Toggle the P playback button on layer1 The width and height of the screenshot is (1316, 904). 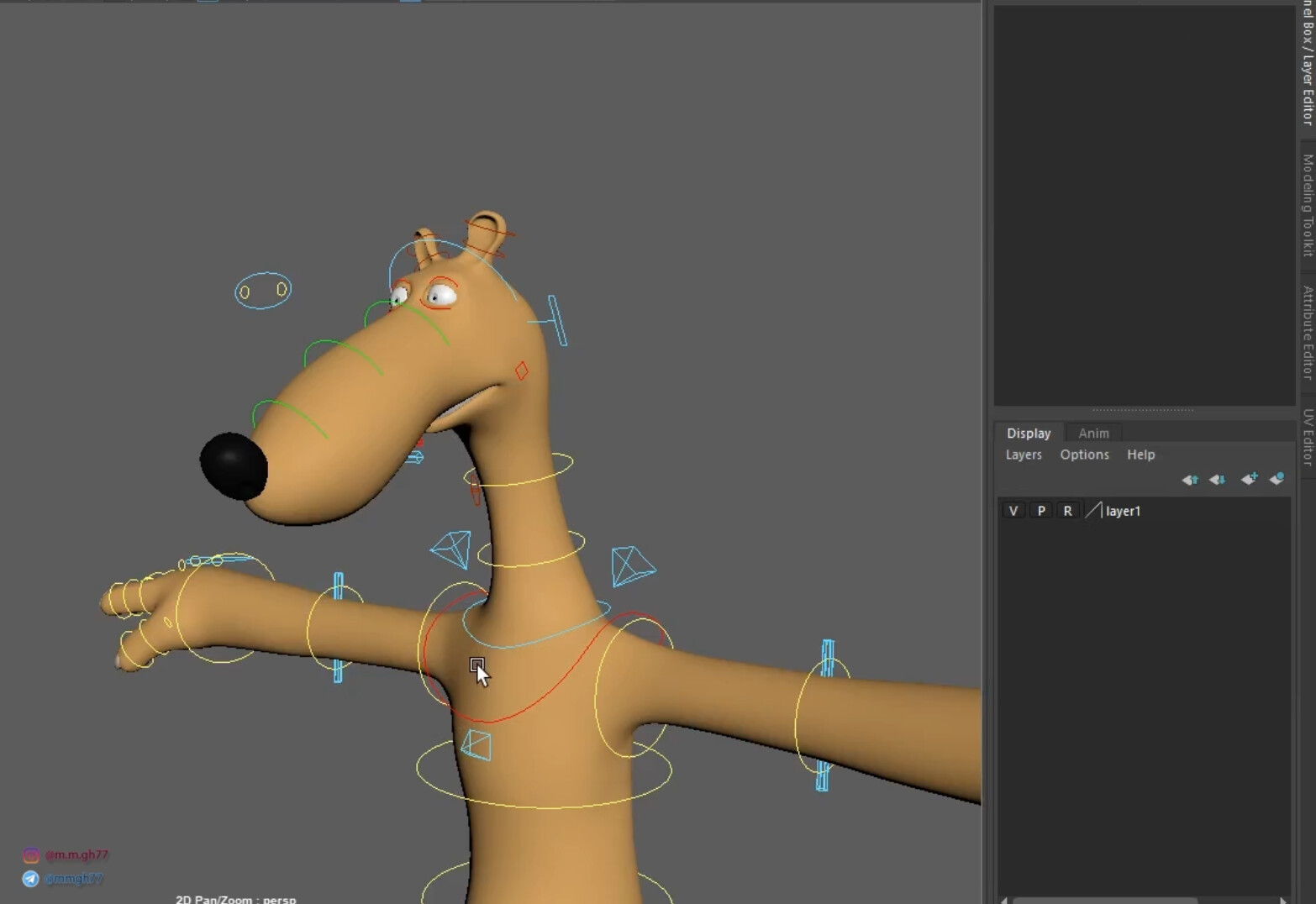[1040, 510]
